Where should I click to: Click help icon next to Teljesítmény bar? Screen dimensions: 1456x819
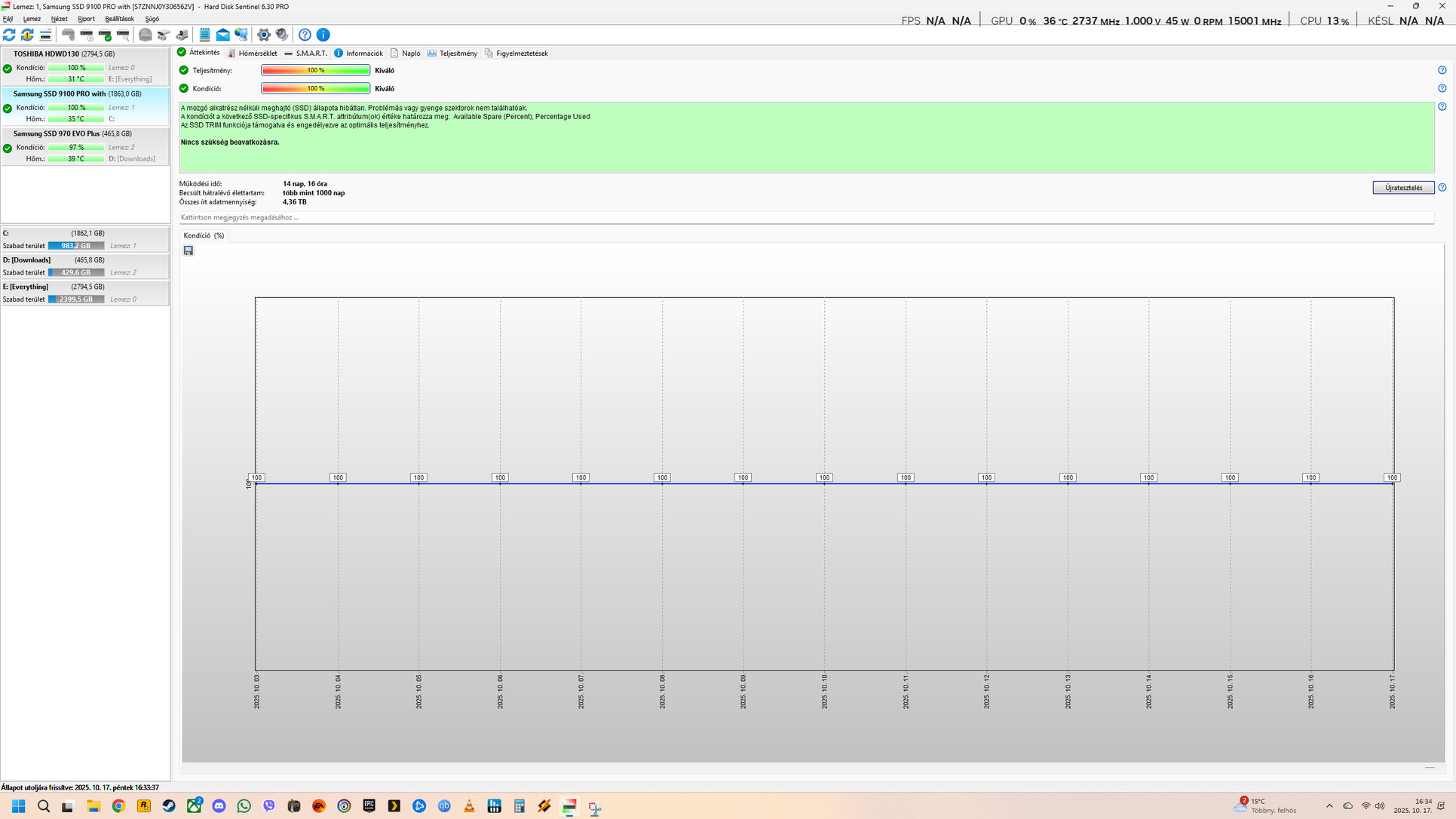1442,70
